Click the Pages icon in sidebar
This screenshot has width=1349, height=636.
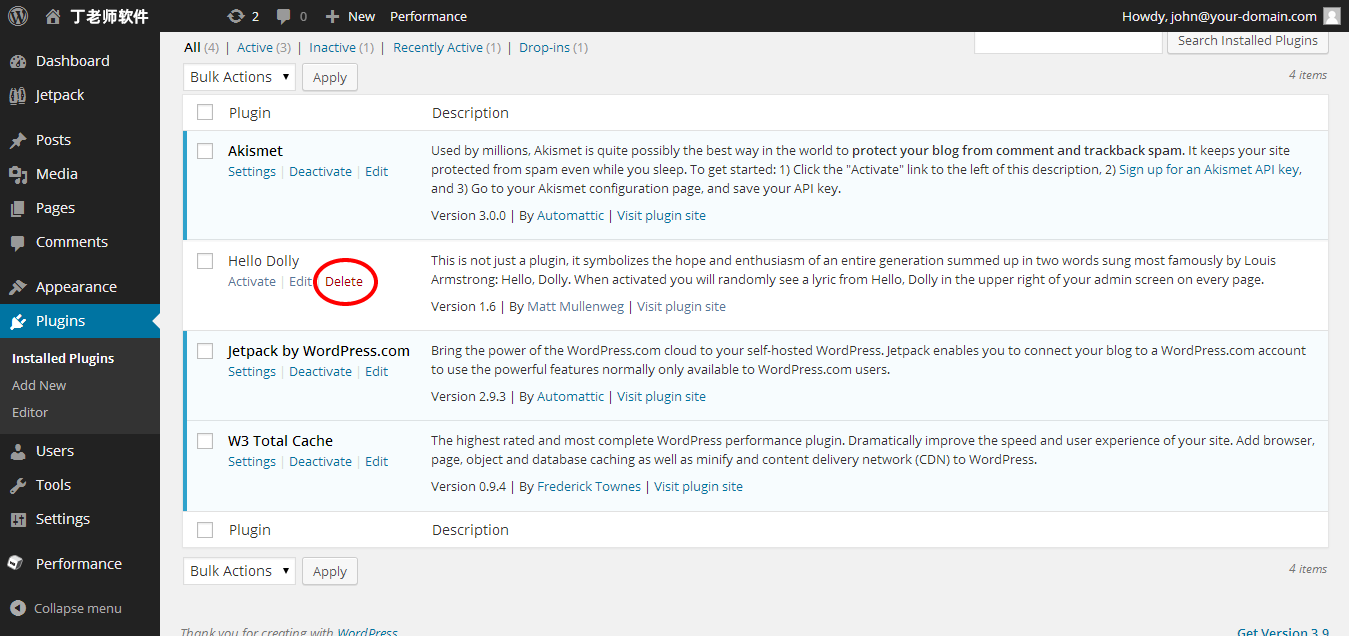point(17,208)
